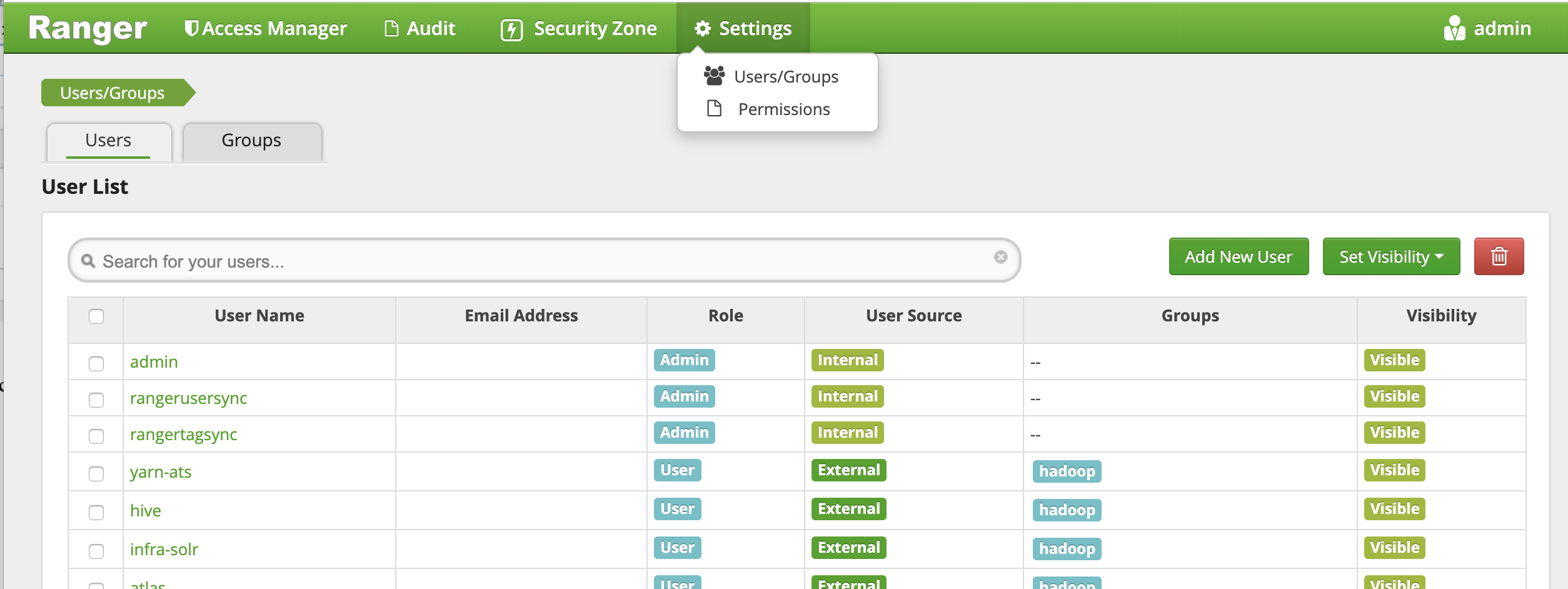1568x589 pixels.
Task: Click the magnifier icon in search box
Action: pyautogui.click(x=88, y=261)
